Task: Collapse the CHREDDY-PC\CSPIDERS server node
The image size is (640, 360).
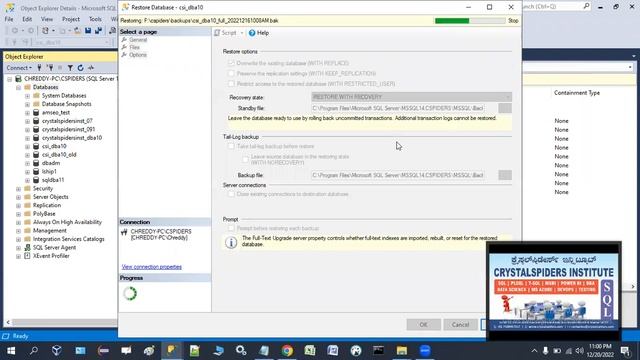Action: tap(9, 79)
